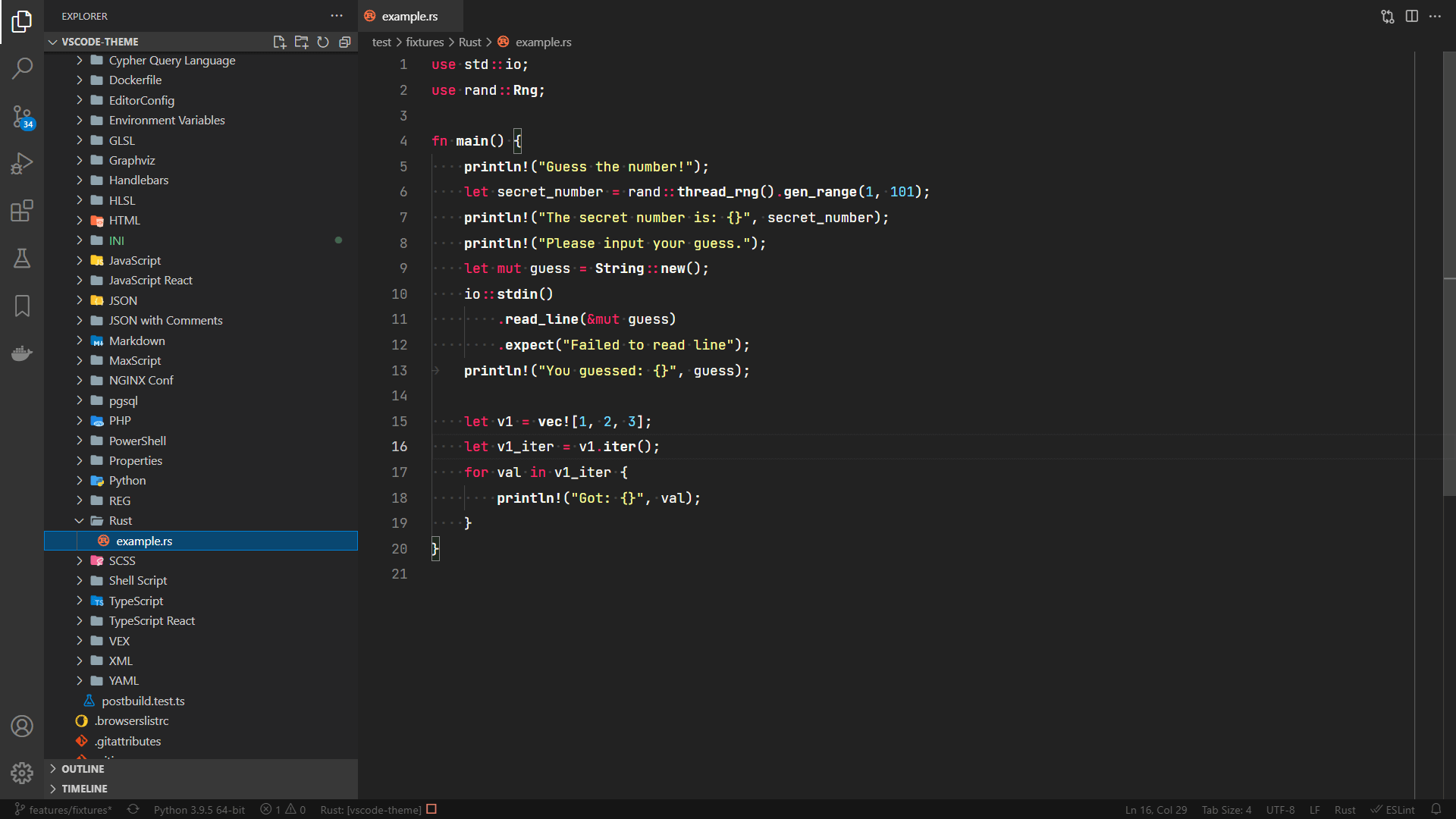This screenshot has width=1456, height=819.
Task: Toggle split editor right
Action: 1411,16
